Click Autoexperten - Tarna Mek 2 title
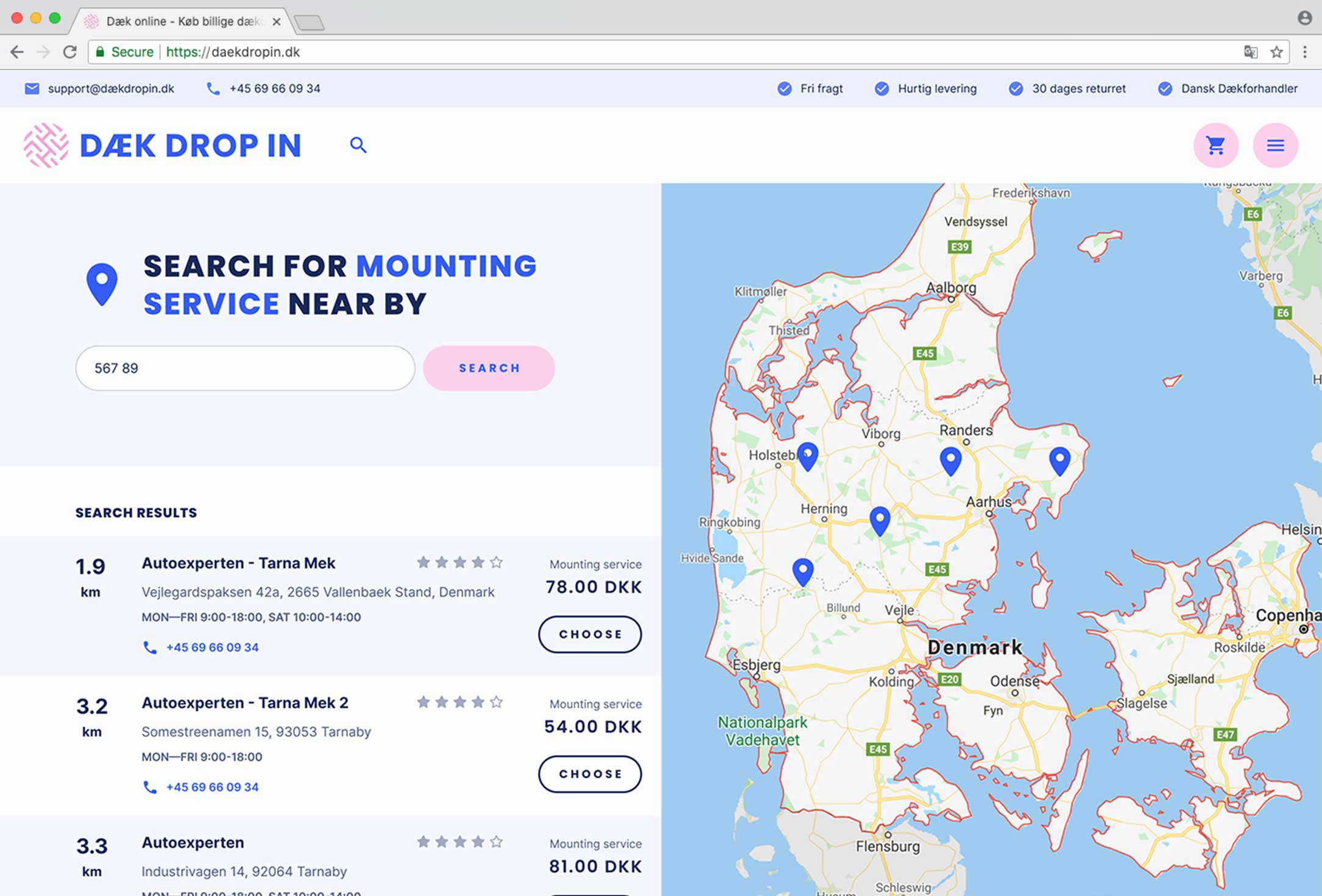 (245, 702)
